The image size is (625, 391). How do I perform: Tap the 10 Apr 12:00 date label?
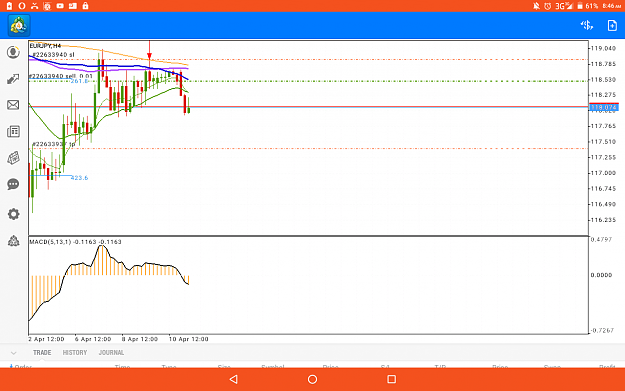click(x=189, y=339)
